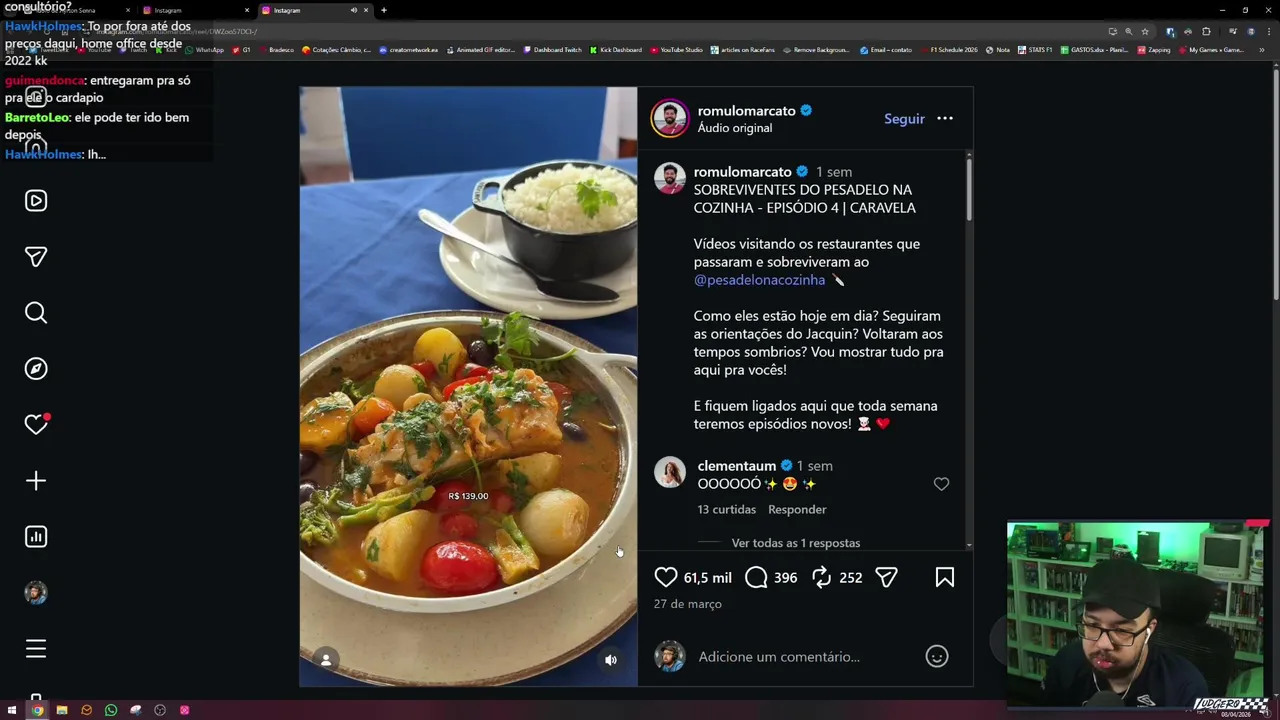Show tagged people icon on the reel

click(x=325, y=659)
